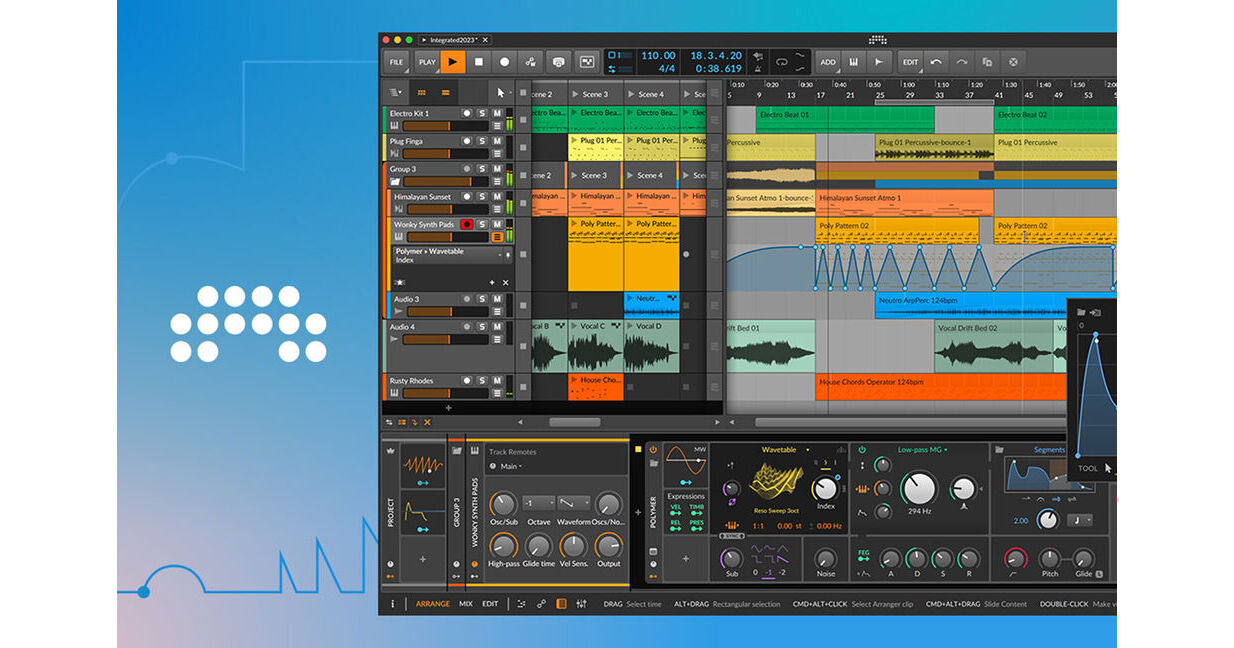Screen dimensions: 1234x648
Task: Select the pointer tool in track header
Action: (x=501, y=92)
